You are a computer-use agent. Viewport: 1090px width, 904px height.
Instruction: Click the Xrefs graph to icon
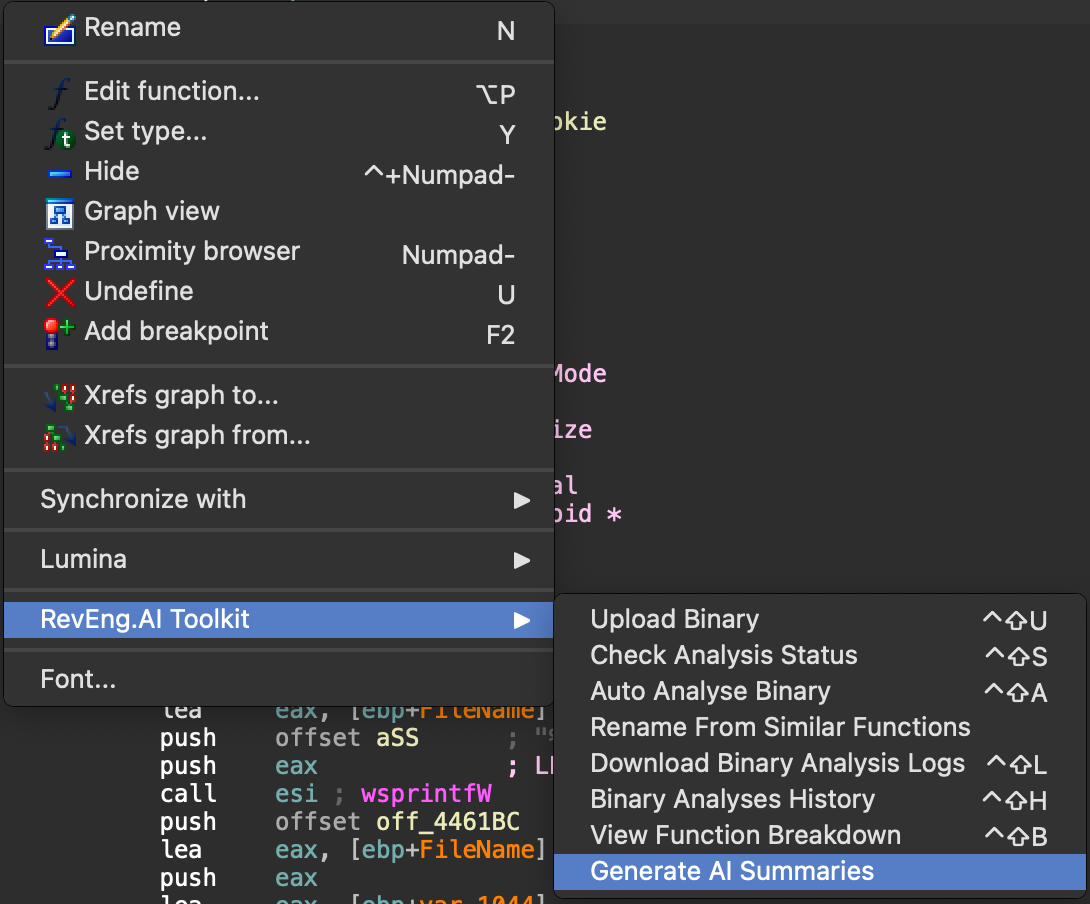pos(60,397)
